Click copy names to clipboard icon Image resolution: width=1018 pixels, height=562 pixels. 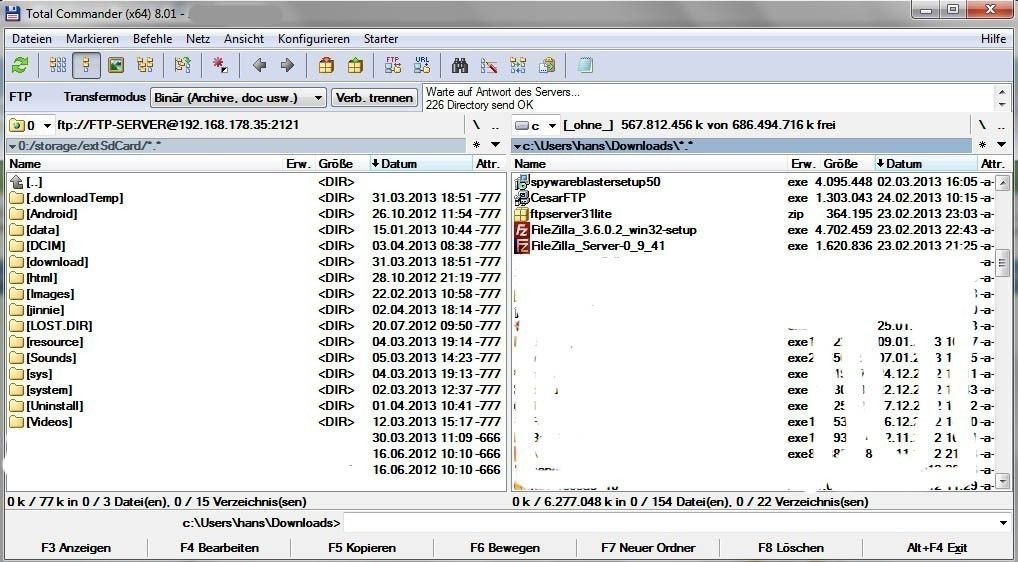coord(547,66)
